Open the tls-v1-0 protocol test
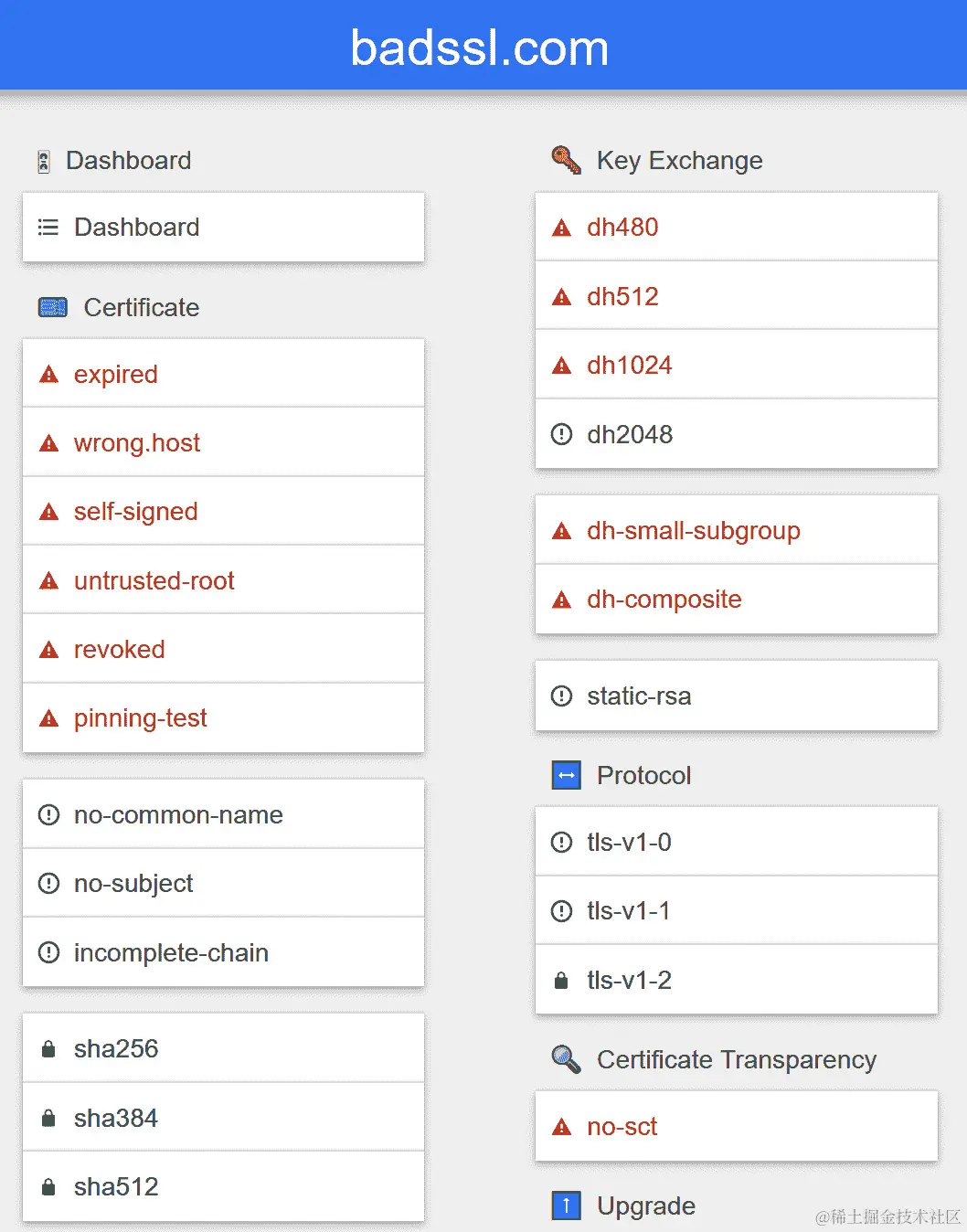 click(737, 842)
